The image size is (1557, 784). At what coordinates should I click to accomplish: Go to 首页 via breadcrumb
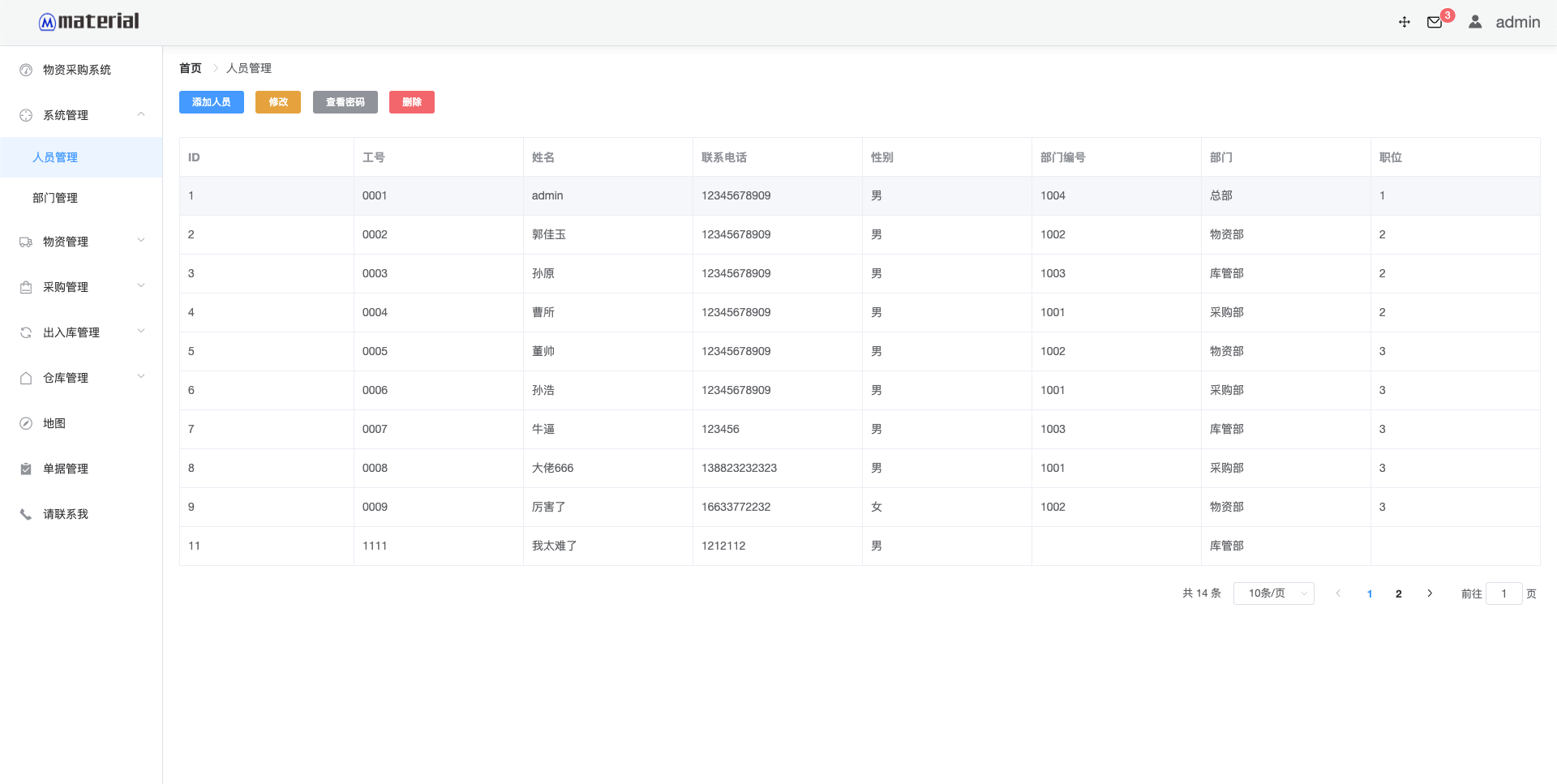point(191,68)
